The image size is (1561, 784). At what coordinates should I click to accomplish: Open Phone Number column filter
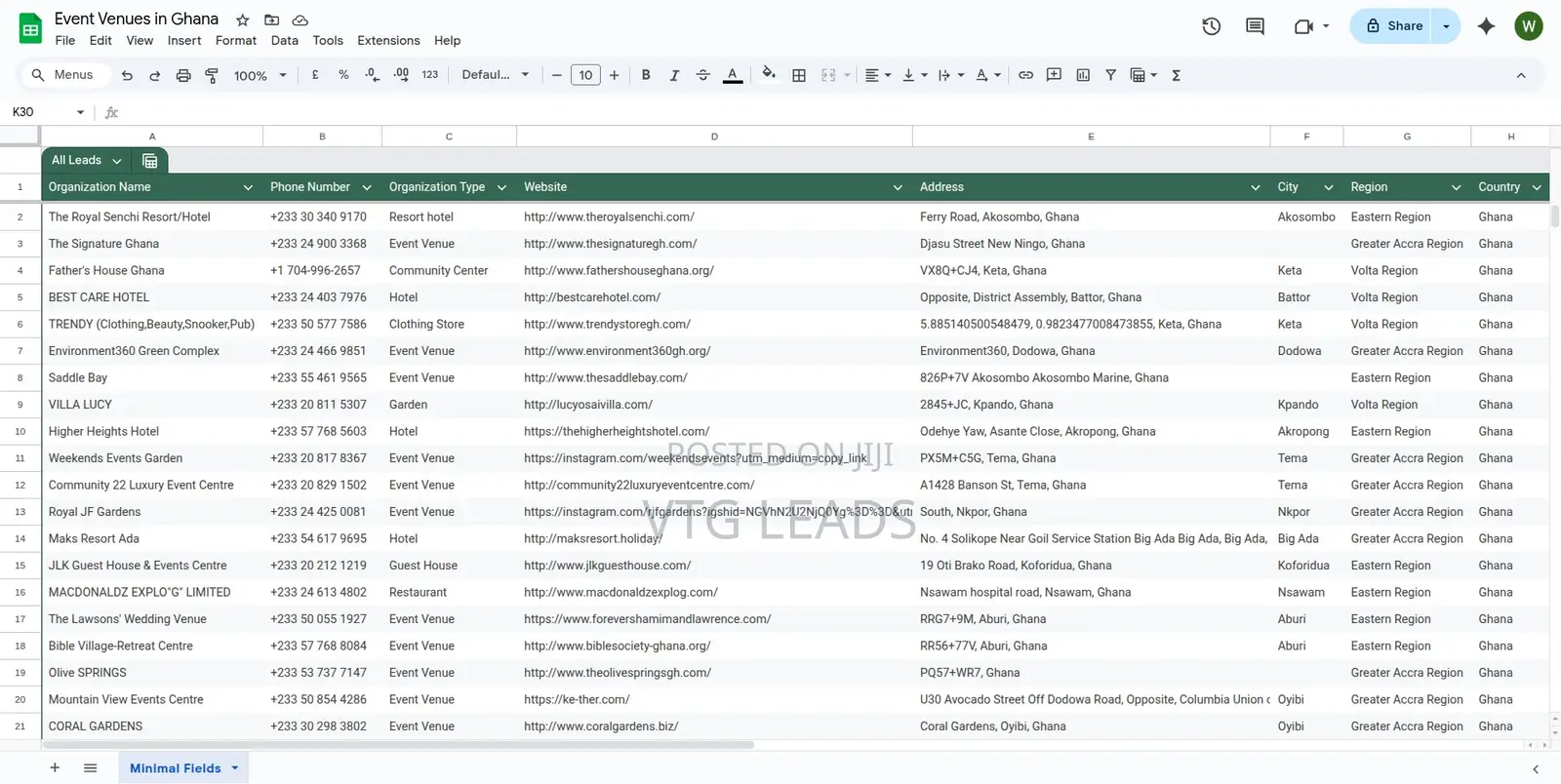coord(367,187)
